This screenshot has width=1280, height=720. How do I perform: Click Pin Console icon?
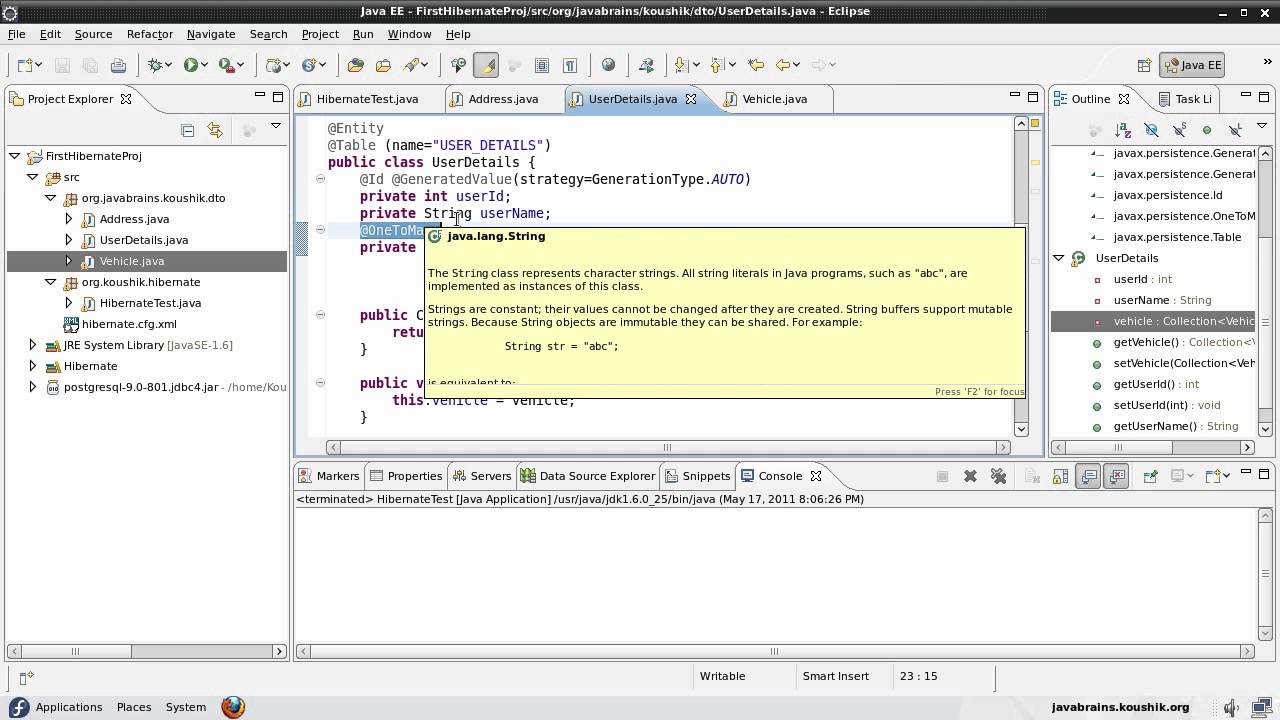[1150, 476]
